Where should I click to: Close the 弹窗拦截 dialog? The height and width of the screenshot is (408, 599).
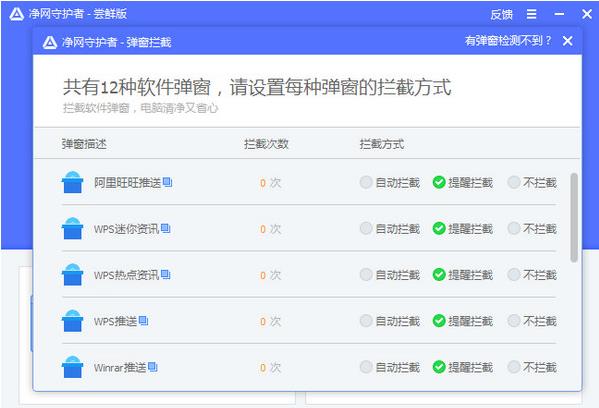(x=568, y=41)
